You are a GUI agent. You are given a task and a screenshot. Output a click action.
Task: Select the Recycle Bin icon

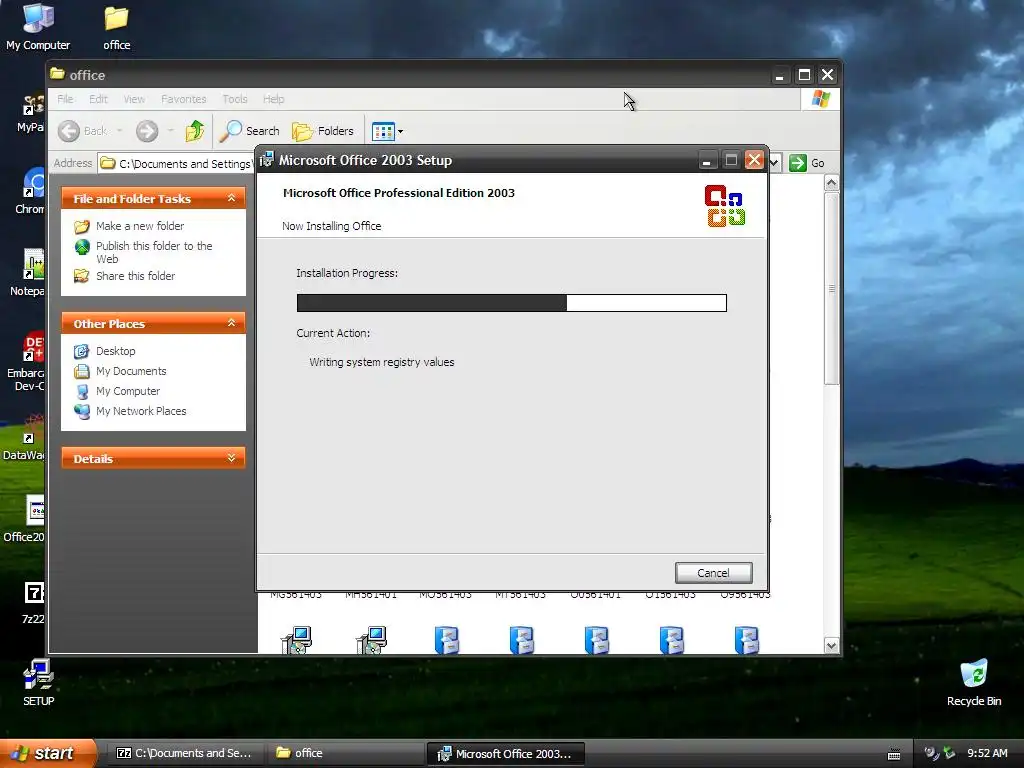[974, 683]
